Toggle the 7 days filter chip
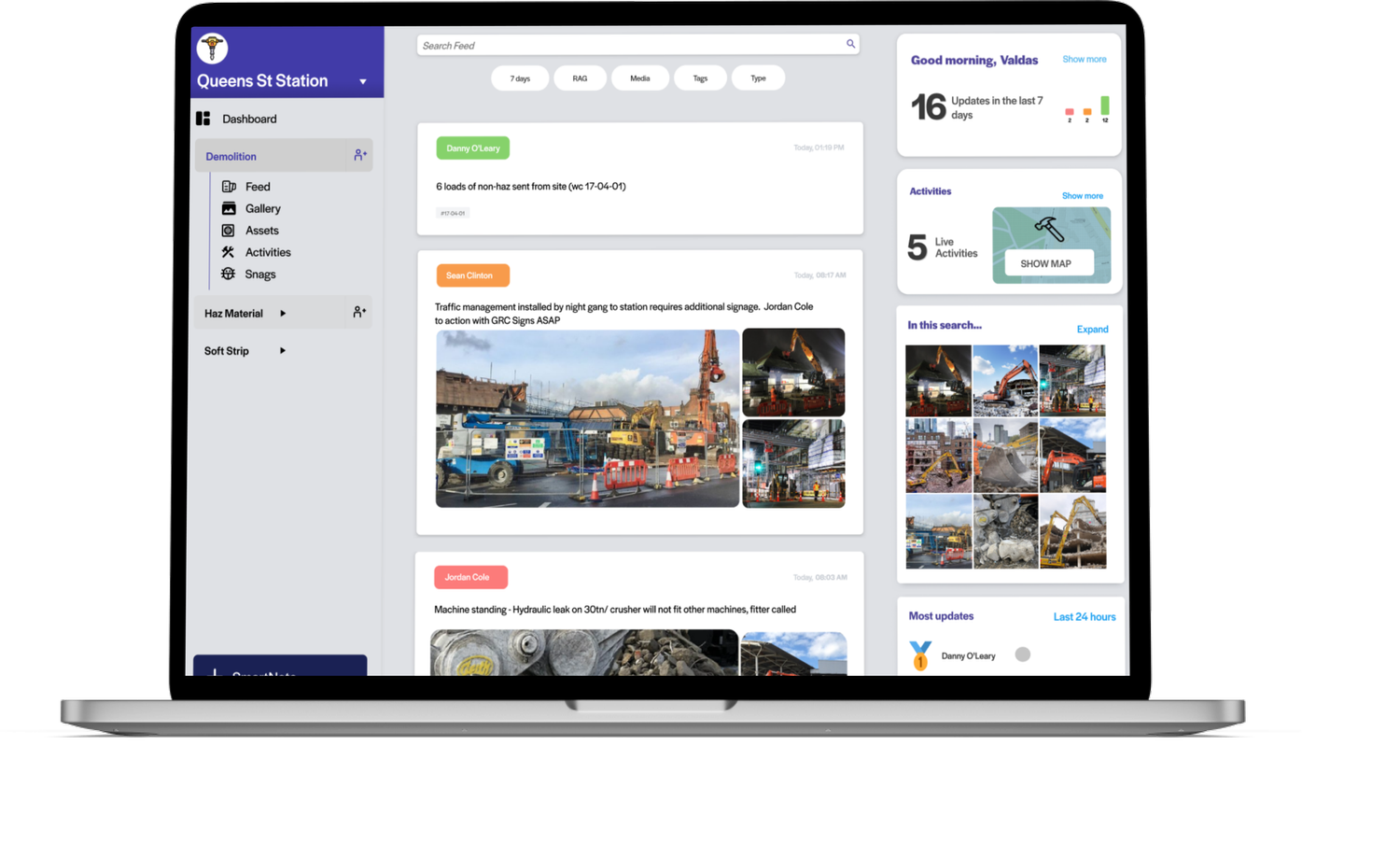Viewport: 1400px width, 844px height. [520, 78]
